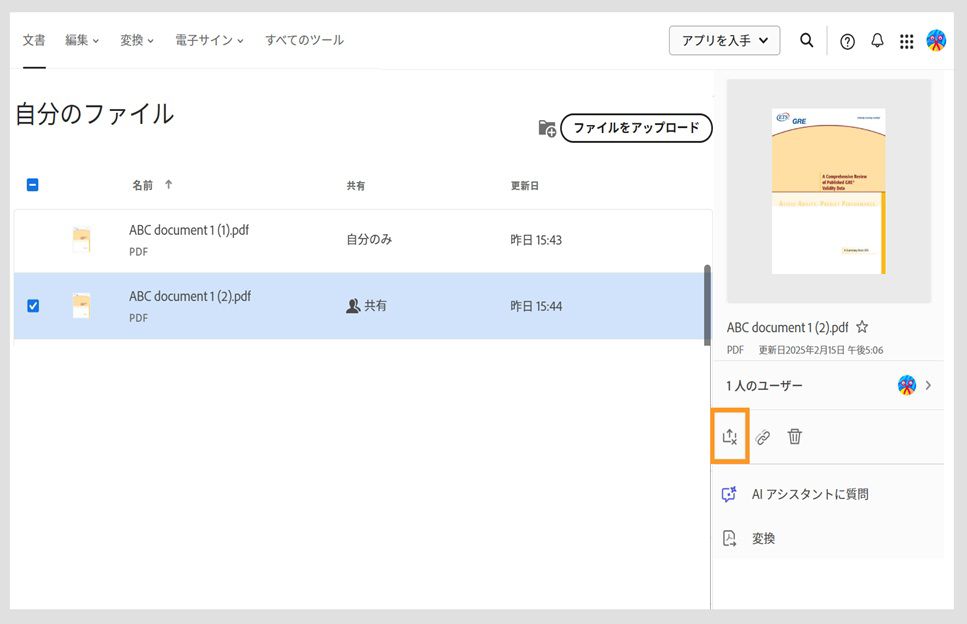Open search with the magnifier icon
967x624 pixels.
point(806,40)
